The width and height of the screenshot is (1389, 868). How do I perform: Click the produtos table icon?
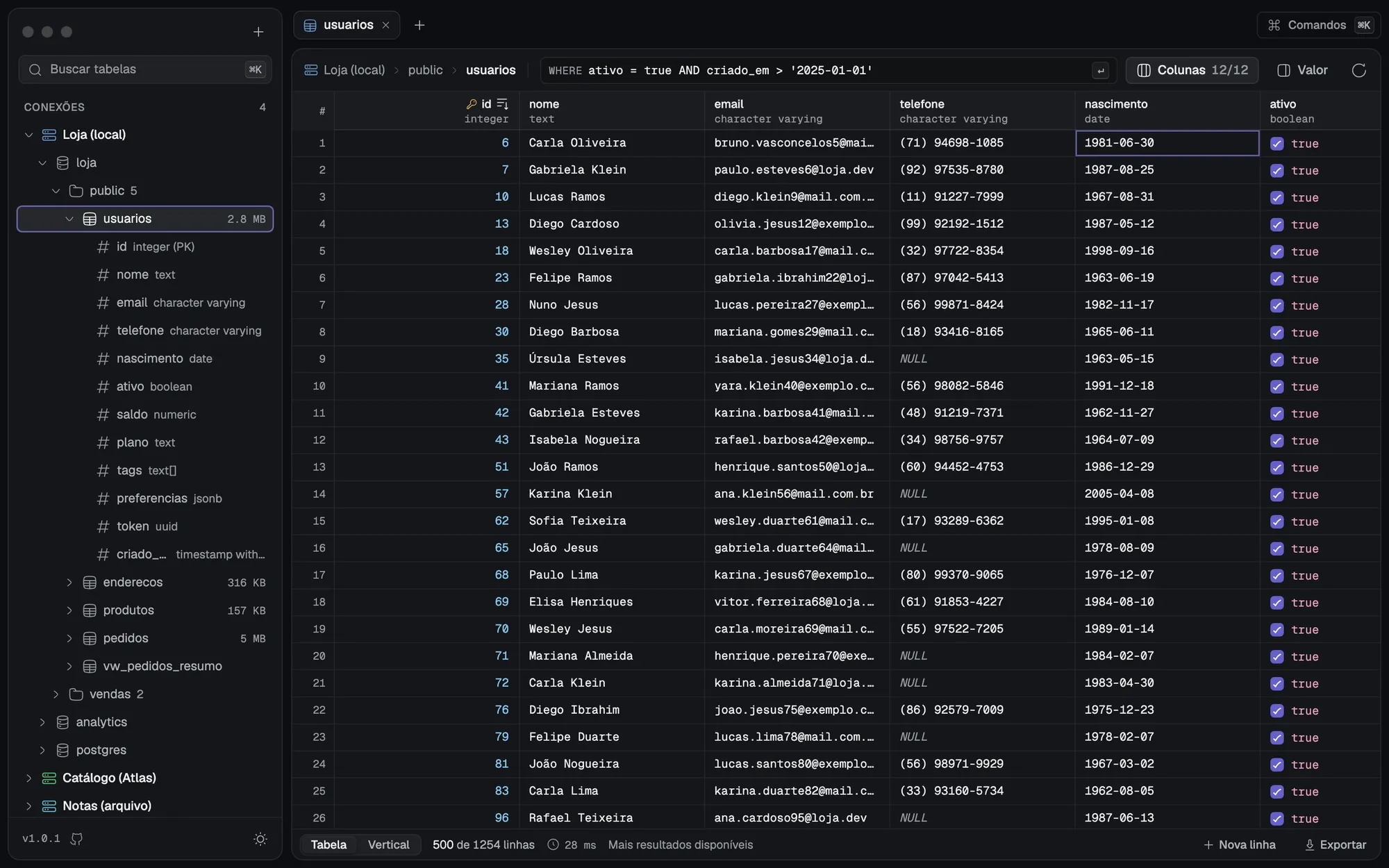[90, 610]
